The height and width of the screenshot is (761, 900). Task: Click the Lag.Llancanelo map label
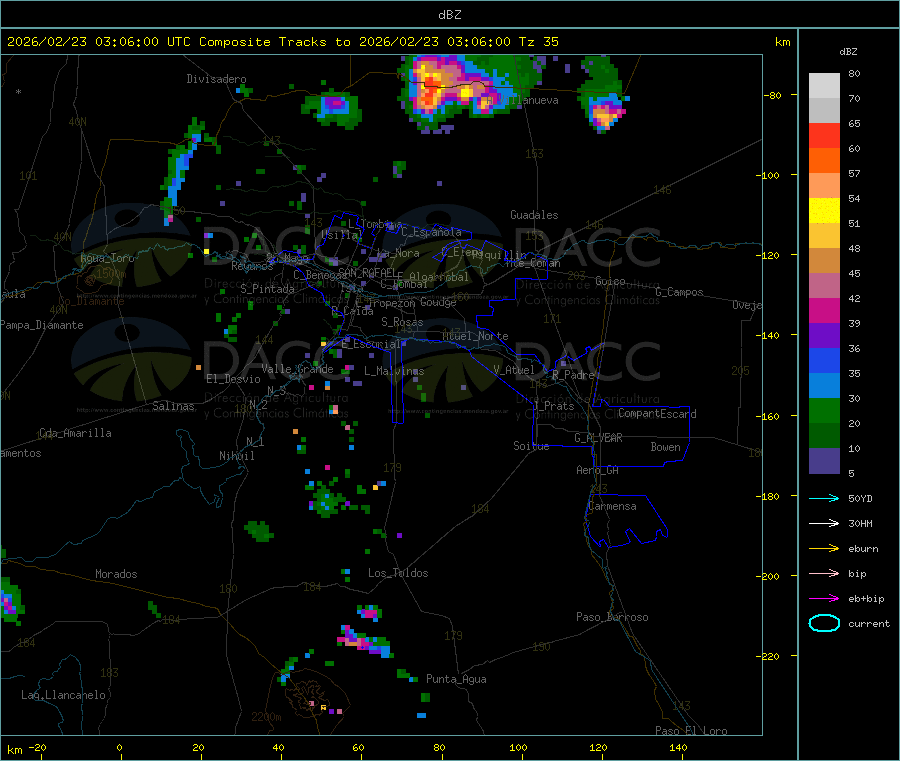pos(63,695)
